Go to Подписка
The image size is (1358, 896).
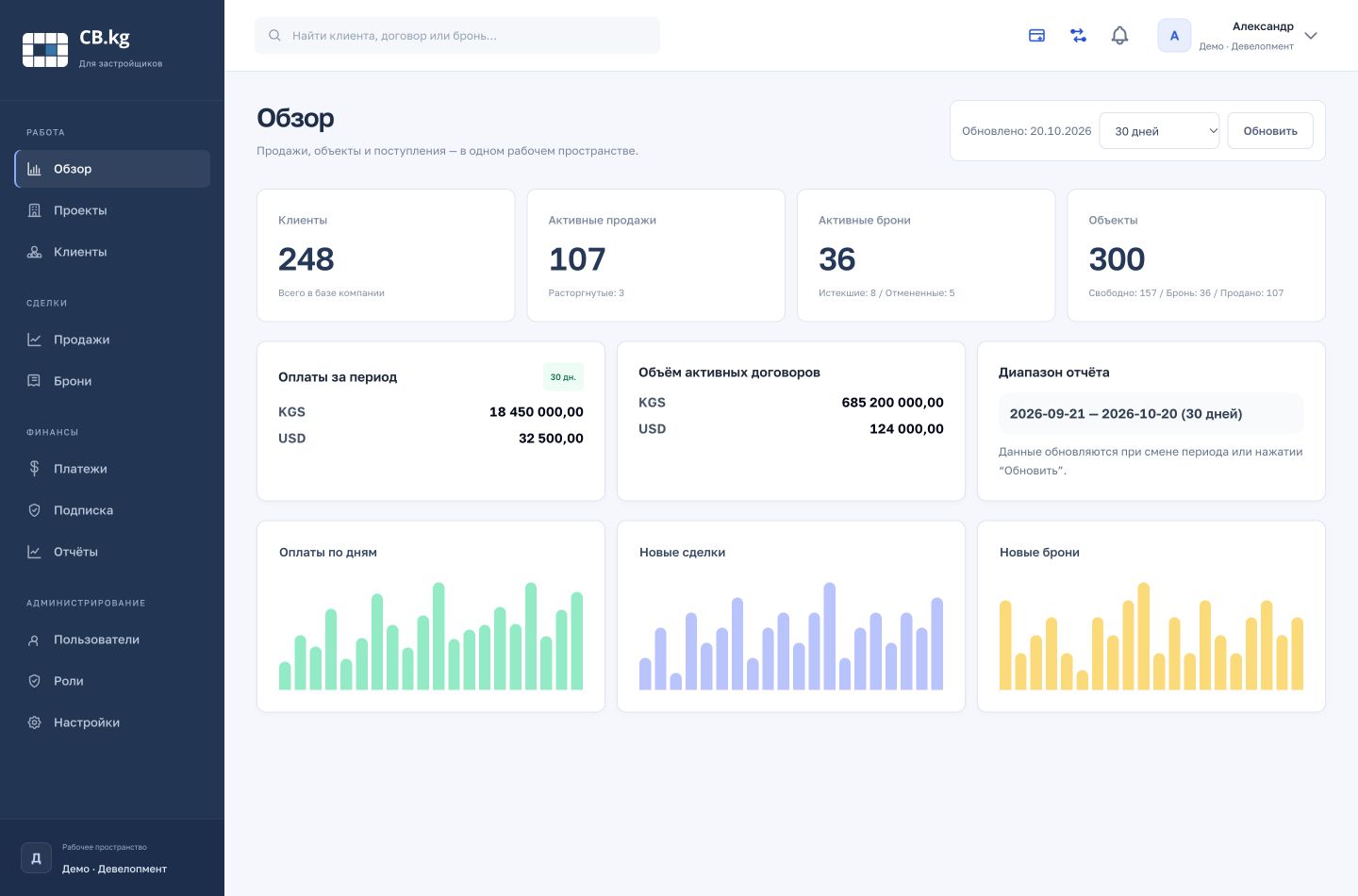pyautogui.click(x=112, y=510)
